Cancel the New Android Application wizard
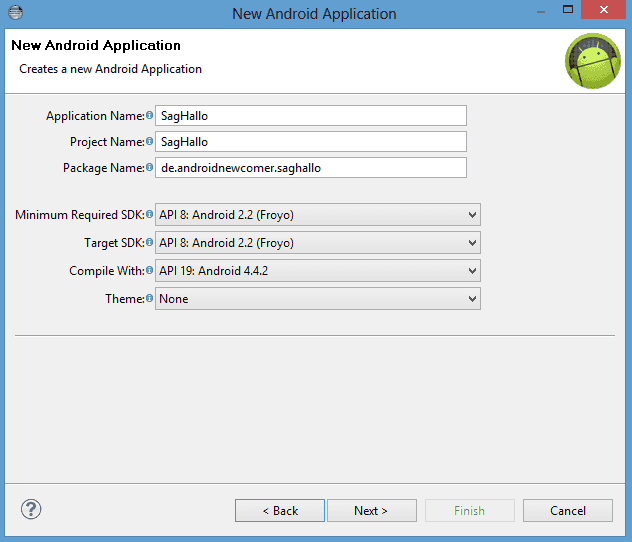Viewport: 632px width, 542px height. [568, 511]
